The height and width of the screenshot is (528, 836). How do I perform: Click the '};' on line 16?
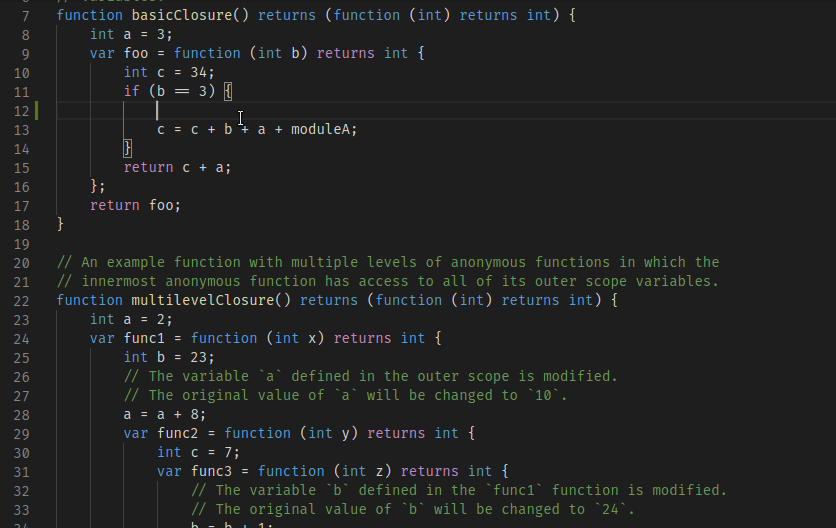click(98, 186)
